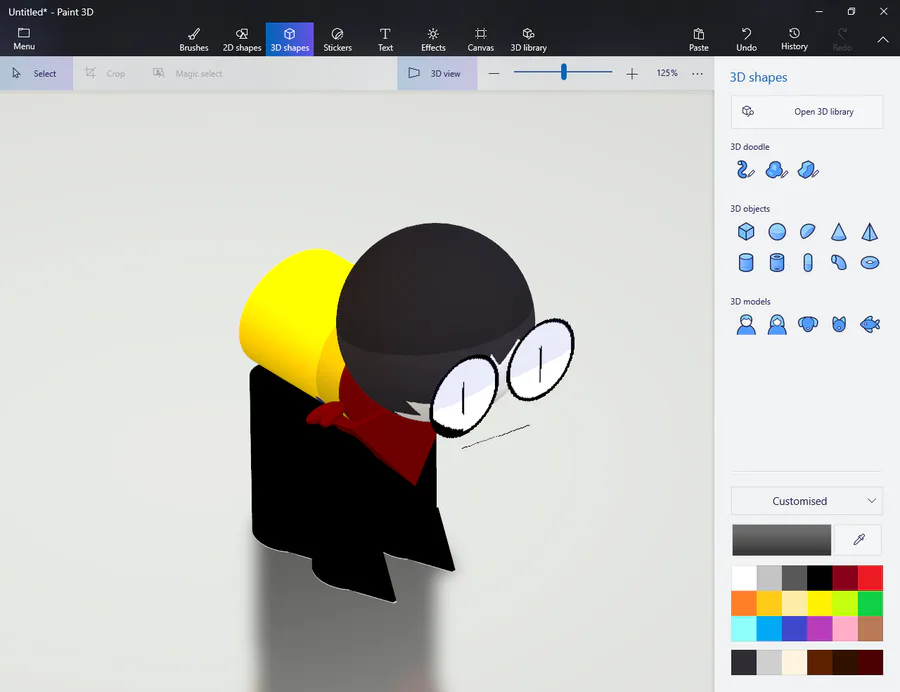Minimize the Paint 3D window
The height and width of the screenshot is (692, 900).
(x=819, y=11)
